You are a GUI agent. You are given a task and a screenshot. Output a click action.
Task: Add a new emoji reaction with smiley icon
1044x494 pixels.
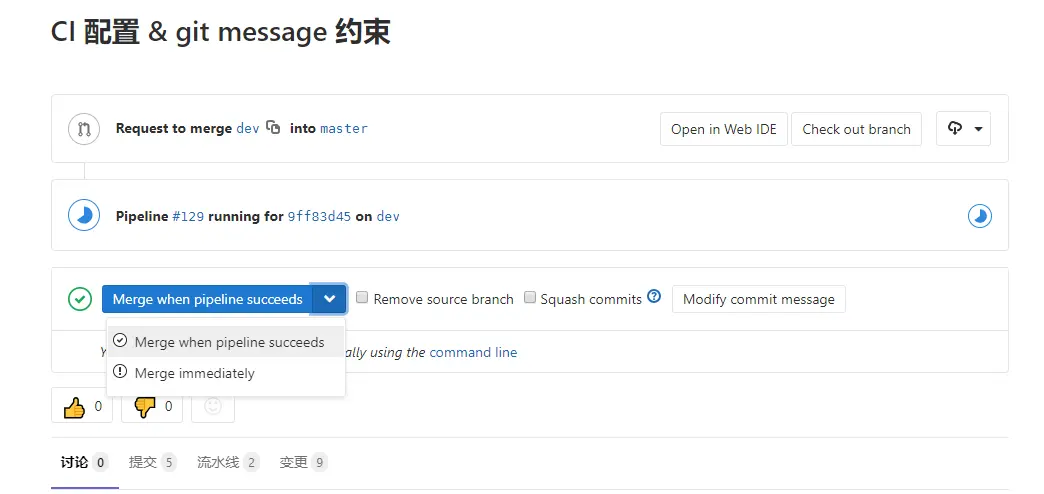coord(213,406)
